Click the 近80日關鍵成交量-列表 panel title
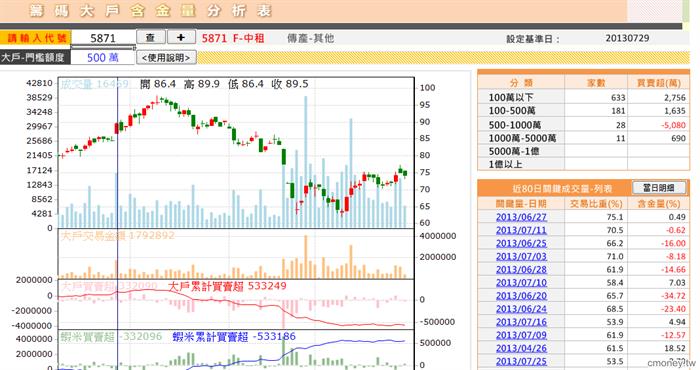Viewport: 700px width, 370px height. tap(562, 189)
